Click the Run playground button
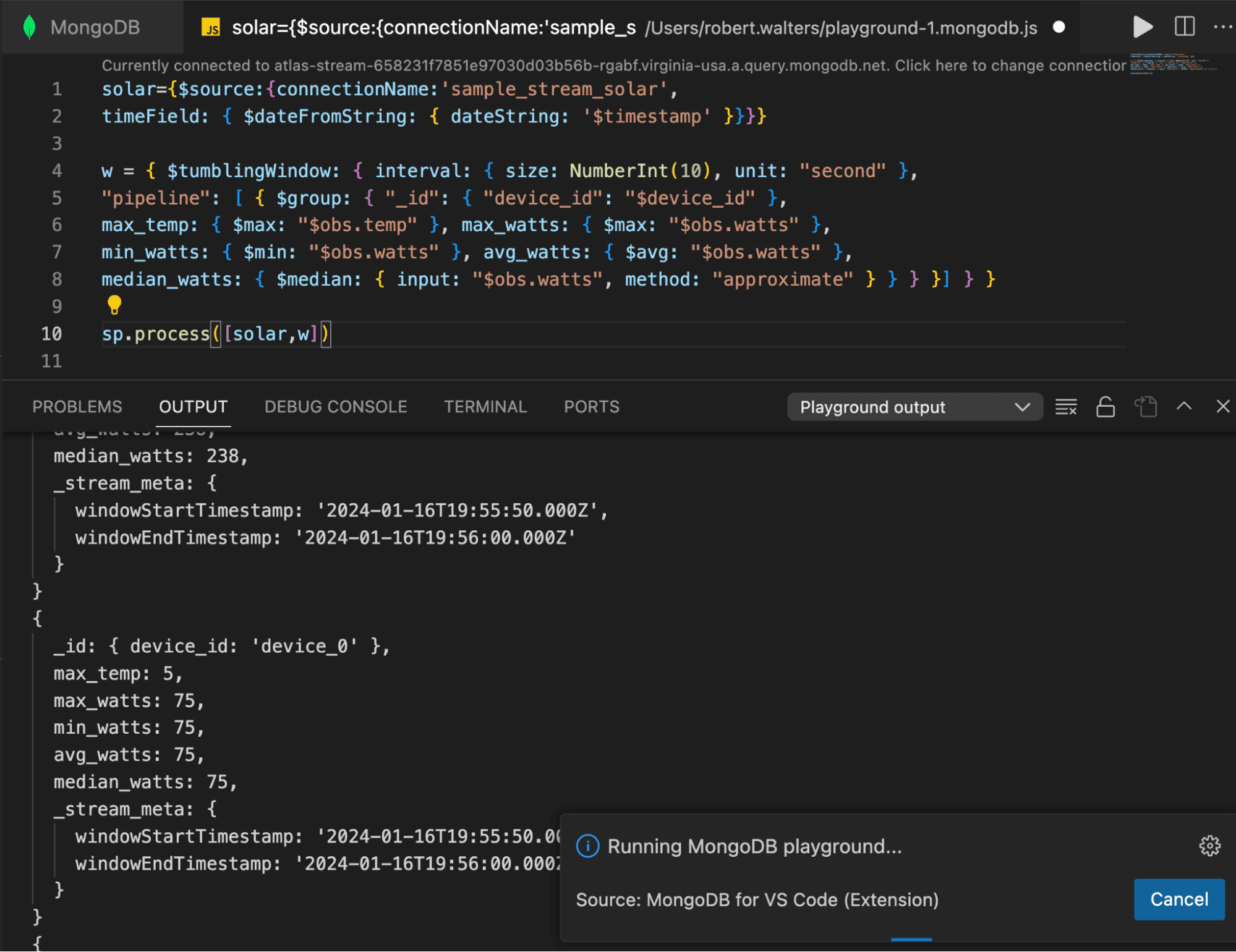The height and width of the screenshot is (952, 1236). 1143,27
